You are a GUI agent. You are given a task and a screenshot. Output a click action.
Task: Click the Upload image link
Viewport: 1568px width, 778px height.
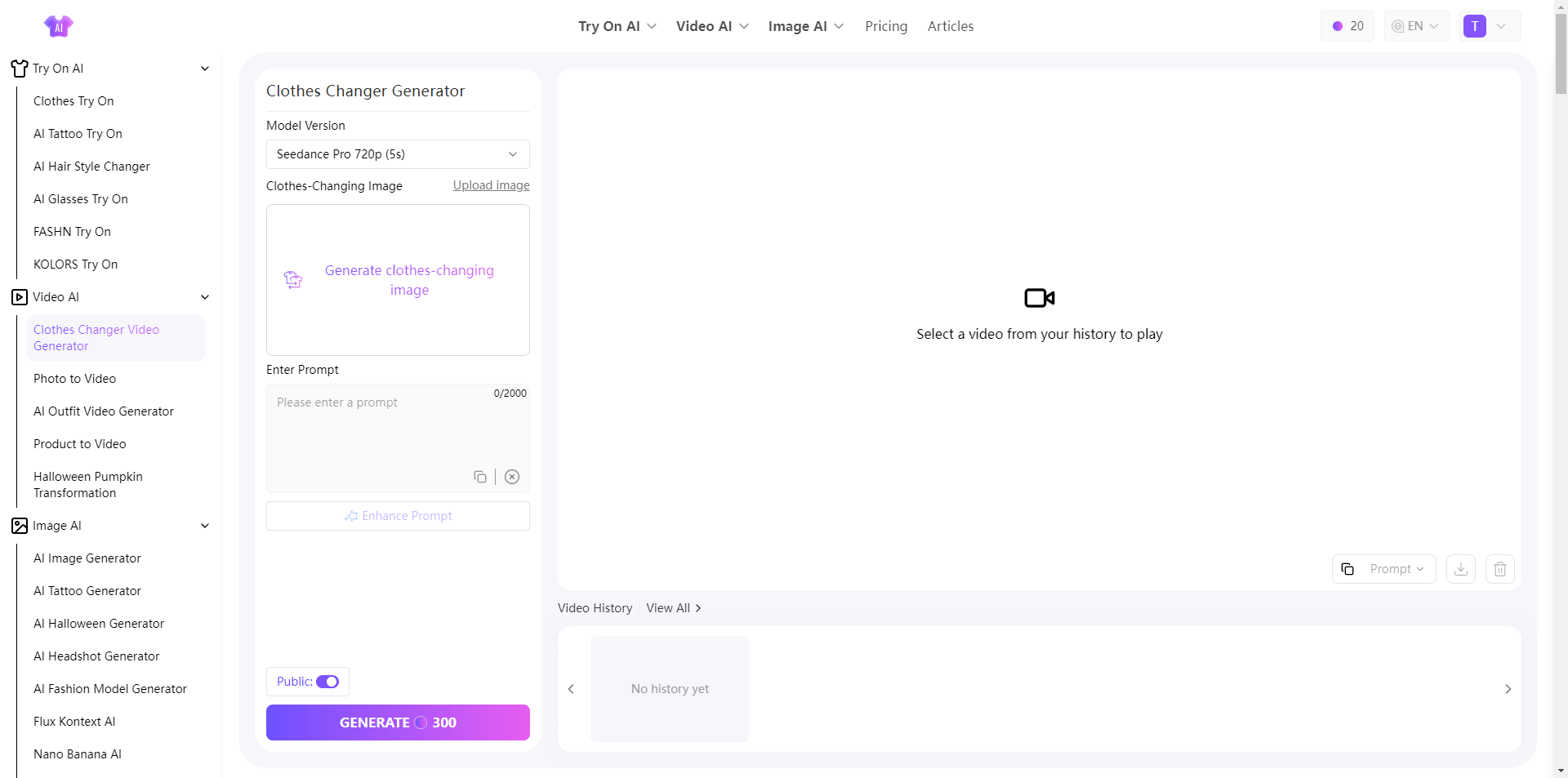coord(491,185)
